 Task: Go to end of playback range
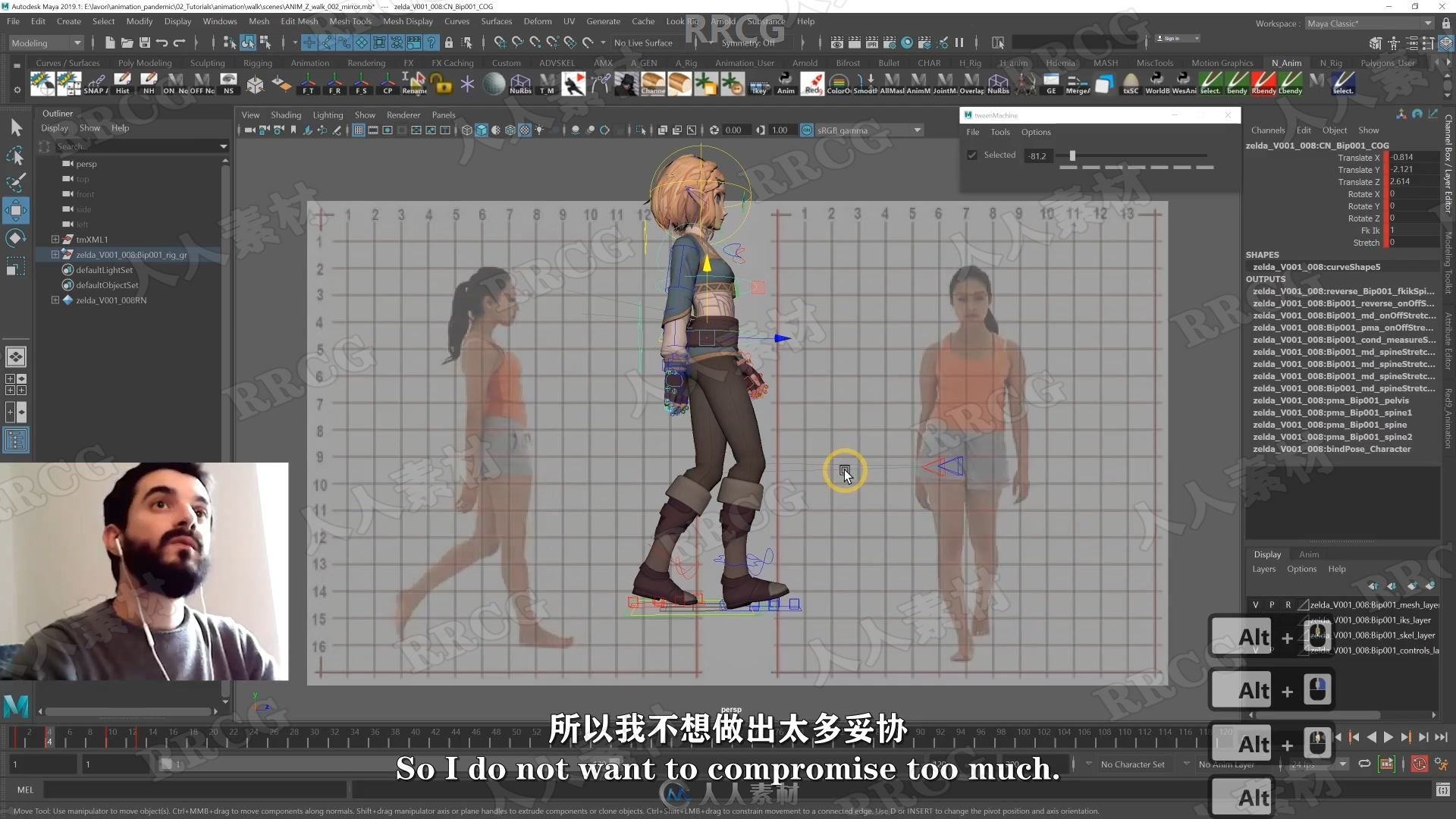click(x=1441, y=737)
